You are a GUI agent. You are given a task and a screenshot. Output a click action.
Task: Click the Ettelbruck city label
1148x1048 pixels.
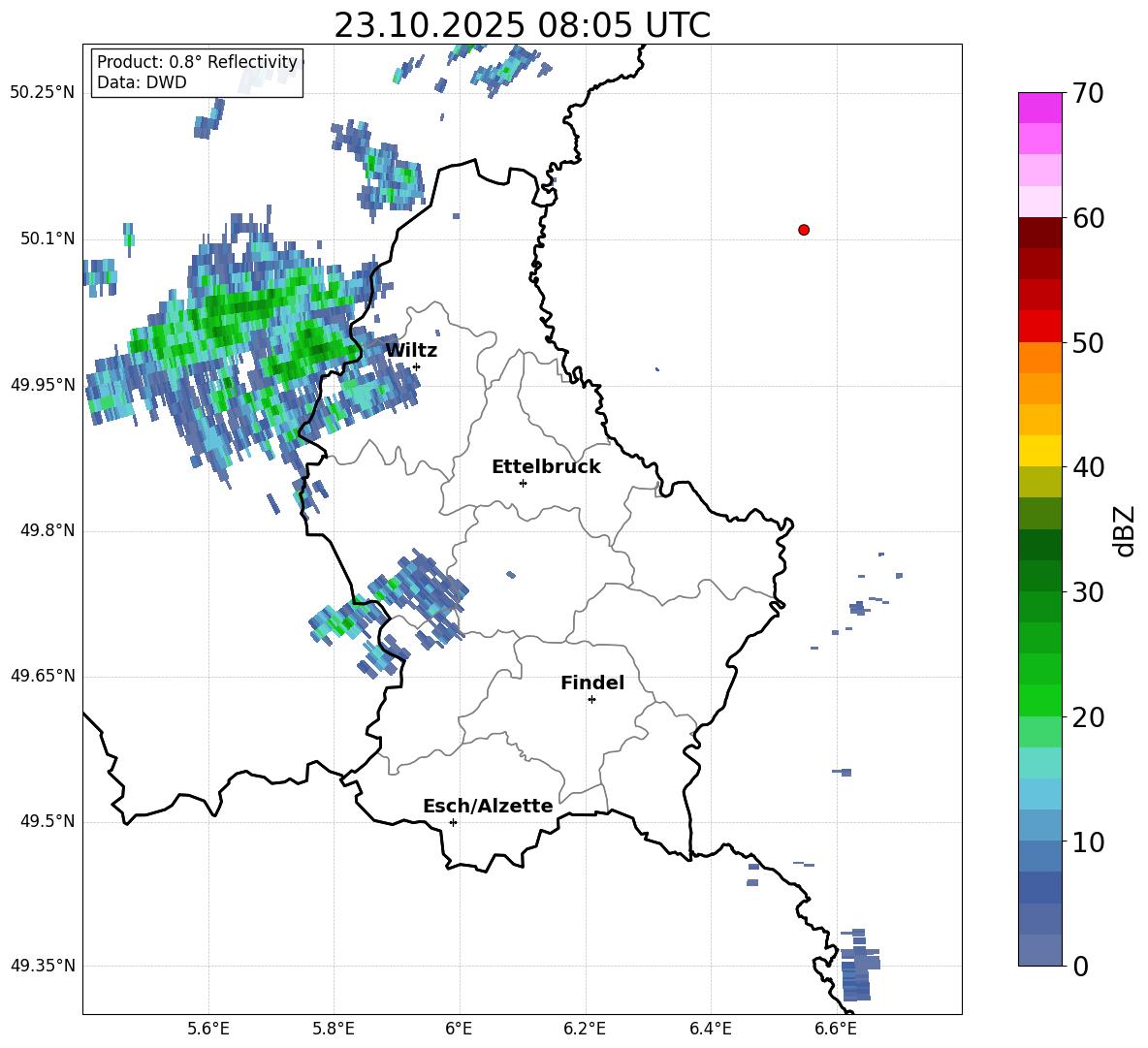(x=546, y=467)
